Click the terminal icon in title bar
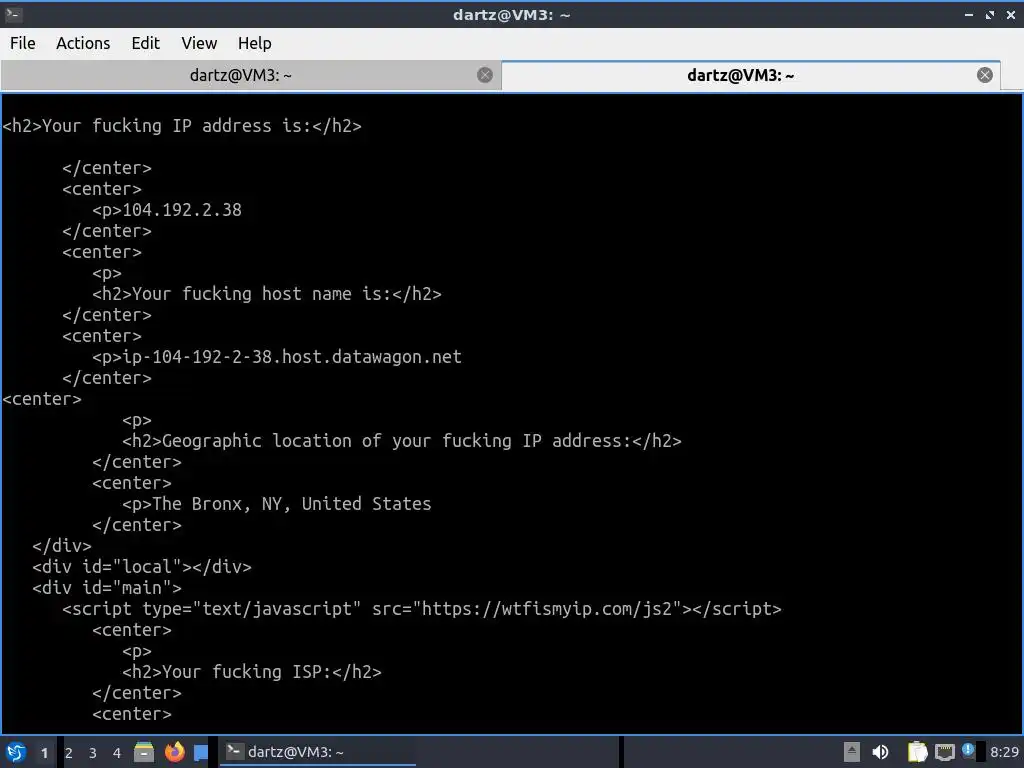This screenshot has width=1024, height=768. [x=13, y=14]
